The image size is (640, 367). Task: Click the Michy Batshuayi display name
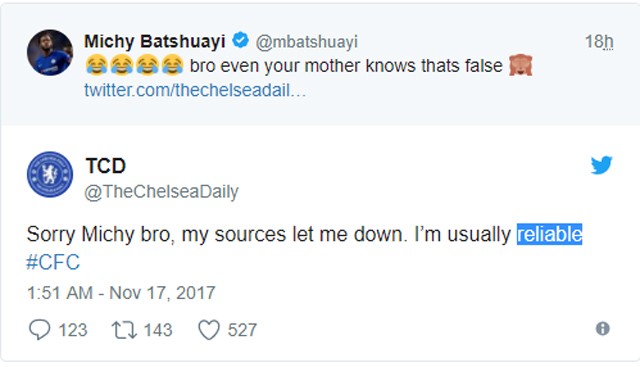click(155, 41)
